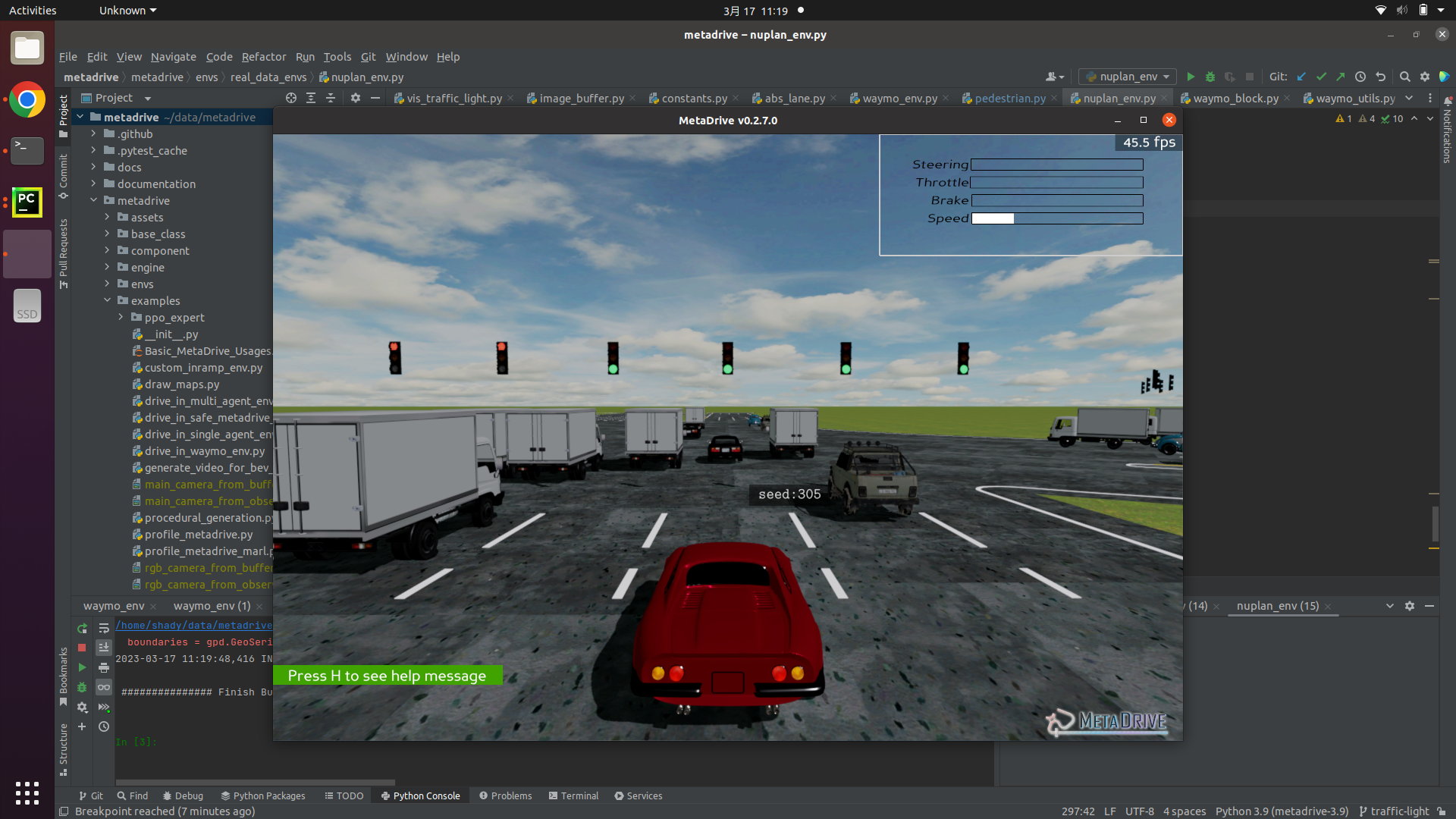Toggle scroll-to-end in the Python Console

(104, 648)
